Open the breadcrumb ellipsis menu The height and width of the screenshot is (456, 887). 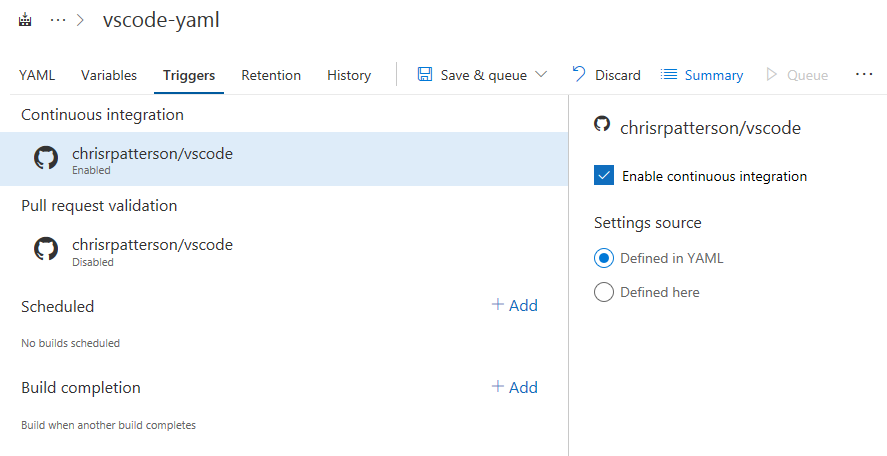coord(58,20)
